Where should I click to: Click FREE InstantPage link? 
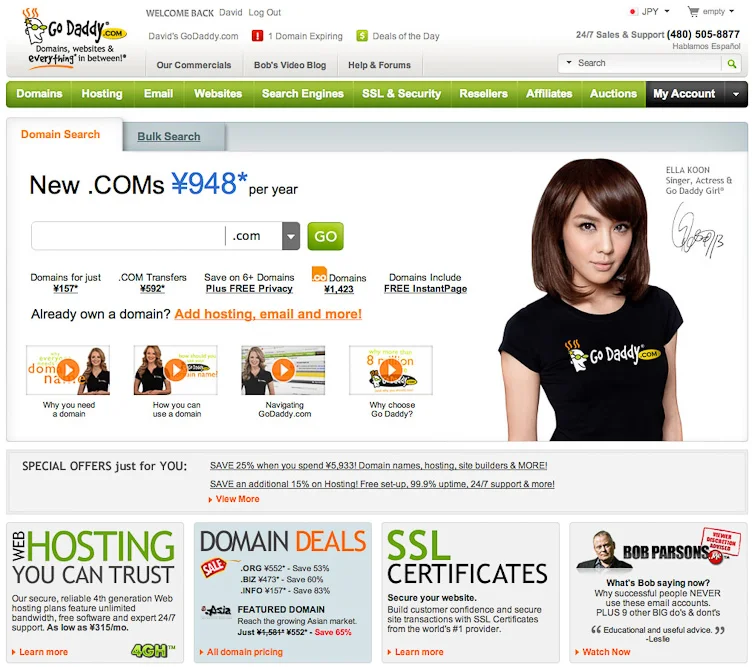(425, 288)
